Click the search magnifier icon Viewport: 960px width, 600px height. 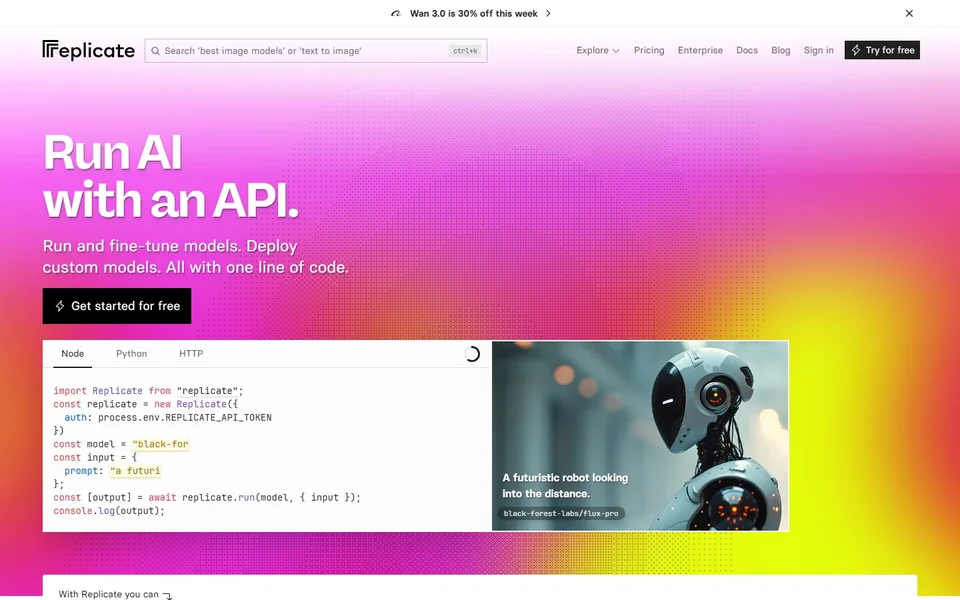pos(156,51)
